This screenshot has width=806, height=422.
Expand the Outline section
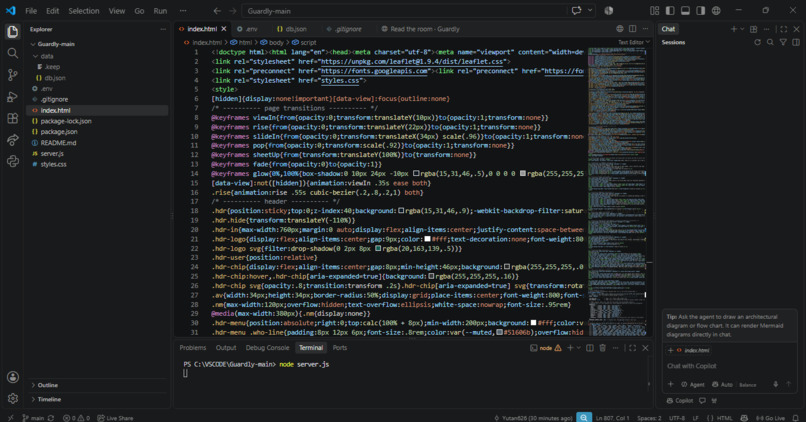(47, 385)
